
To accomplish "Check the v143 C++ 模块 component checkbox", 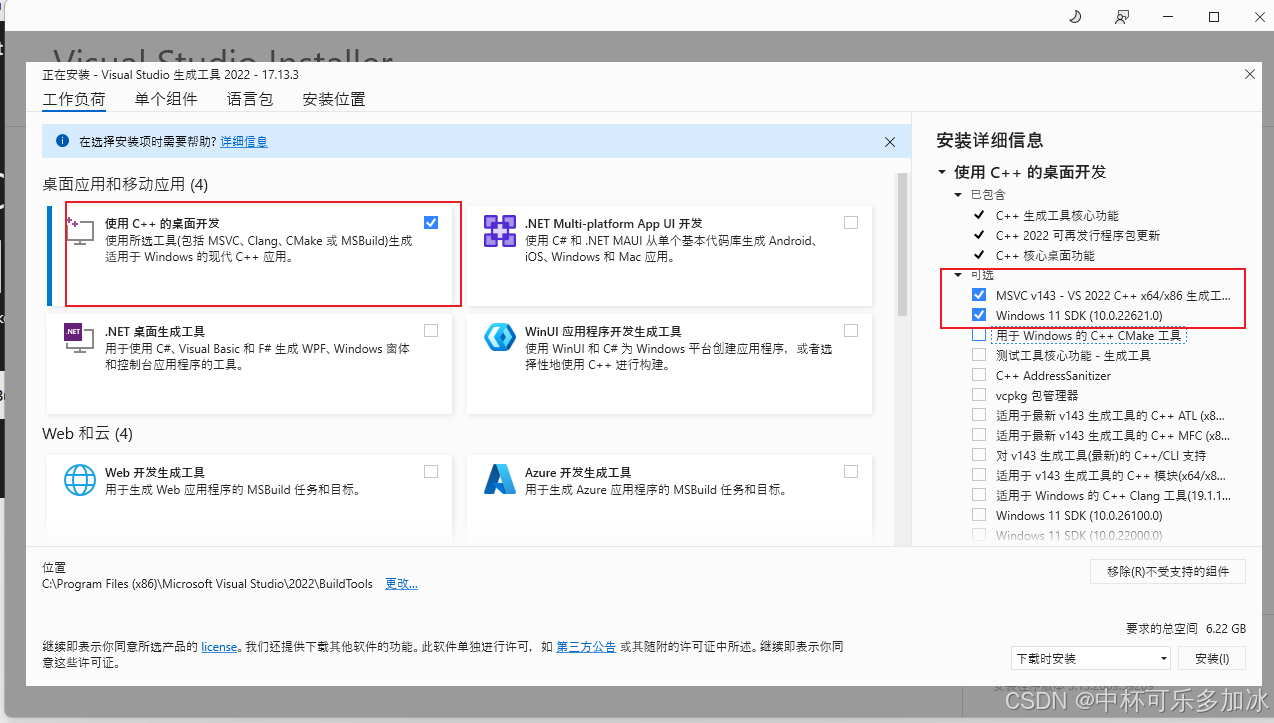I will (x=979, y=475).
